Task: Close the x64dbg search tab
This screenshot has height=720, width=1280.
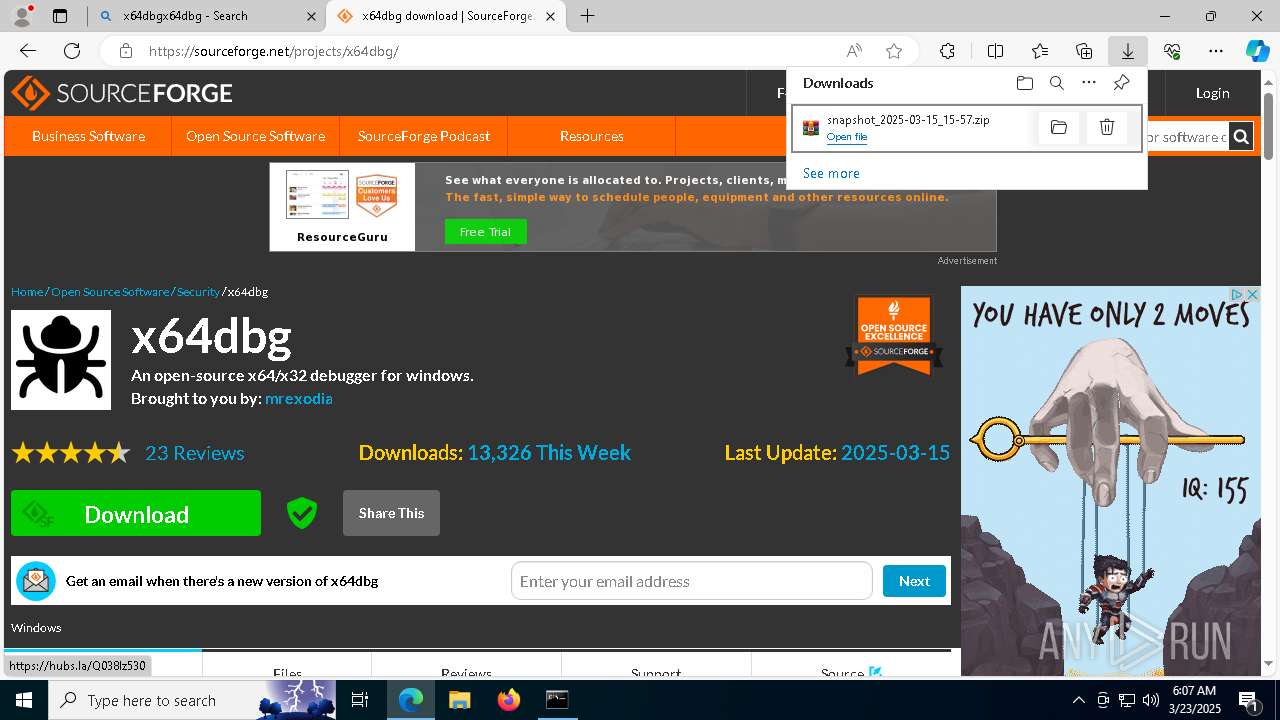Action: [x=311, y=16]
